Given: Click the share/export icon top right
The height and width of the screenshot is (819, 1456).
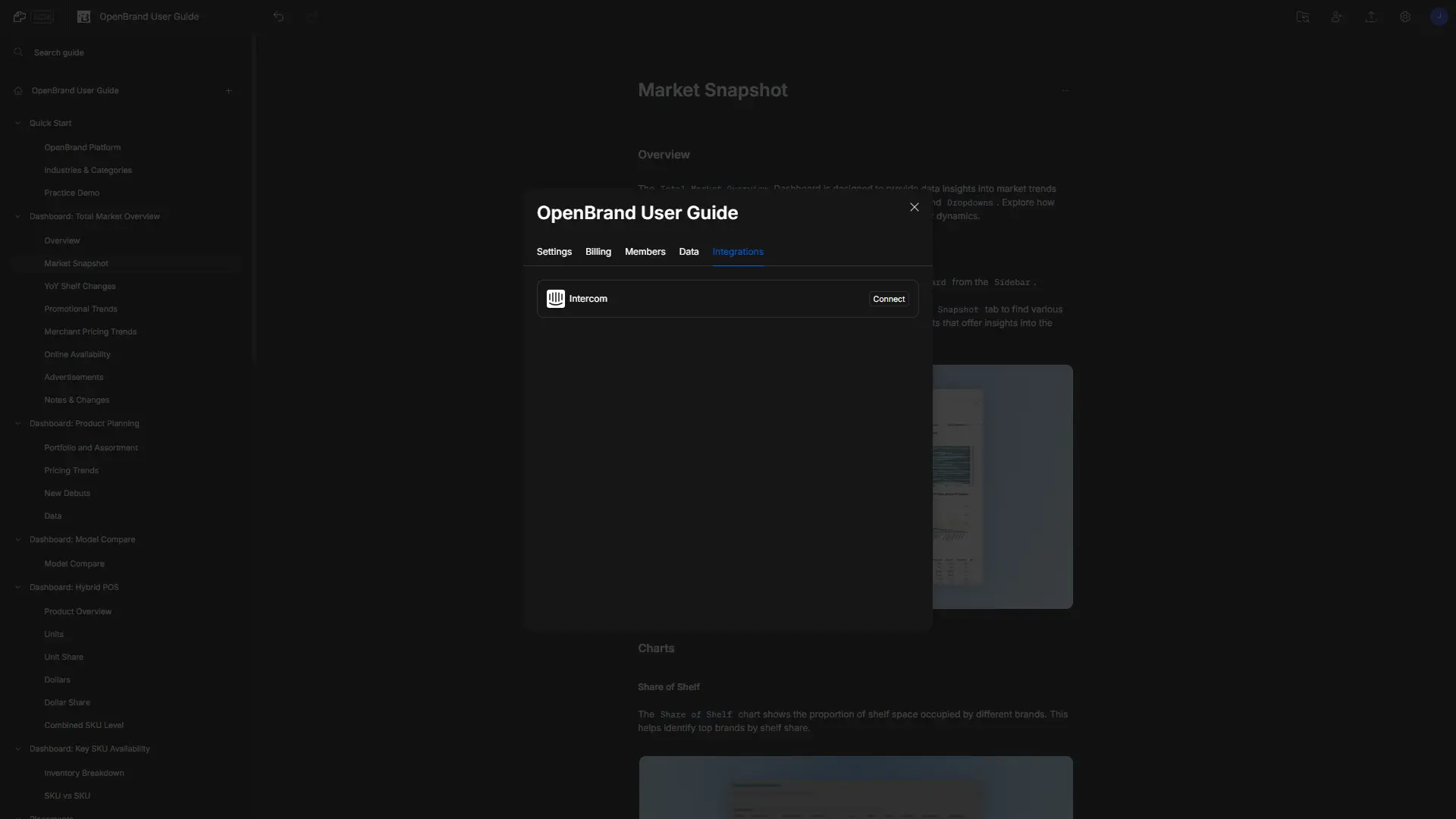Looking at the screenshot, I should [x=1371, y=17].
